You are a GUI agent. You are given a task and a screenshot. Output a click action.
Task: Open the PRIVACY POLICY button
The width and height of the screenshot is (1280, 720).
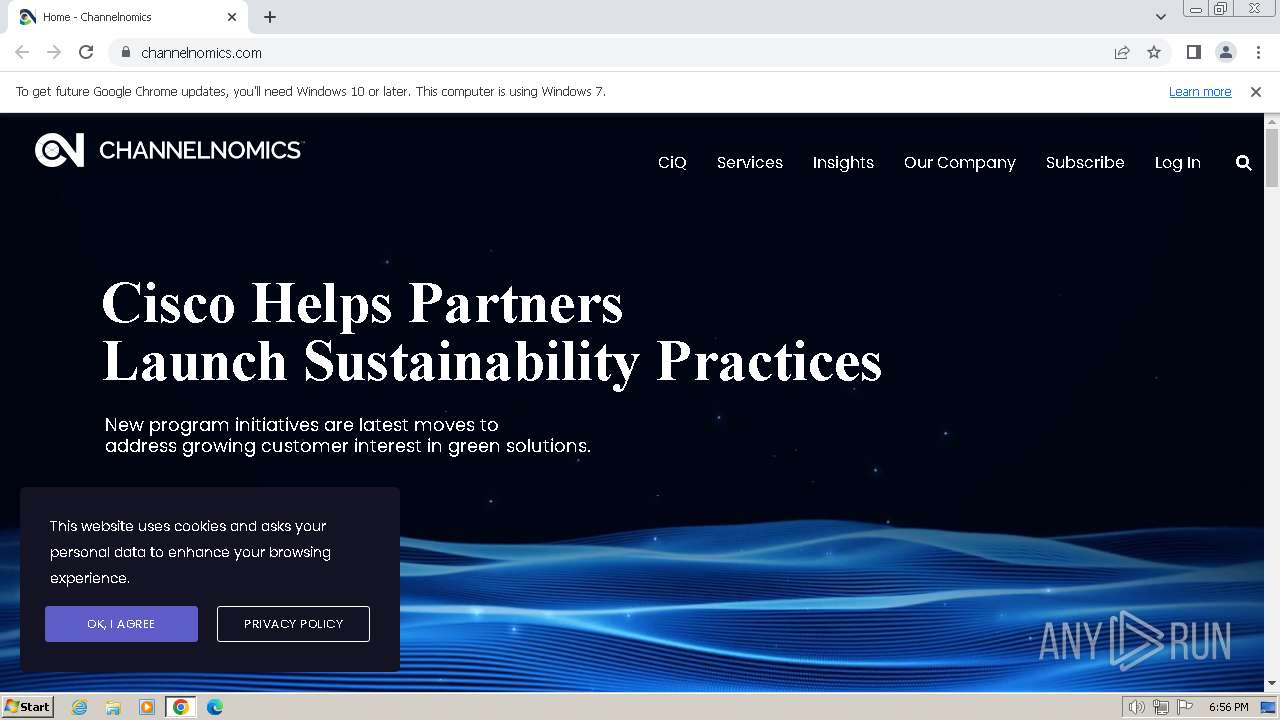(x=293, y=624)
